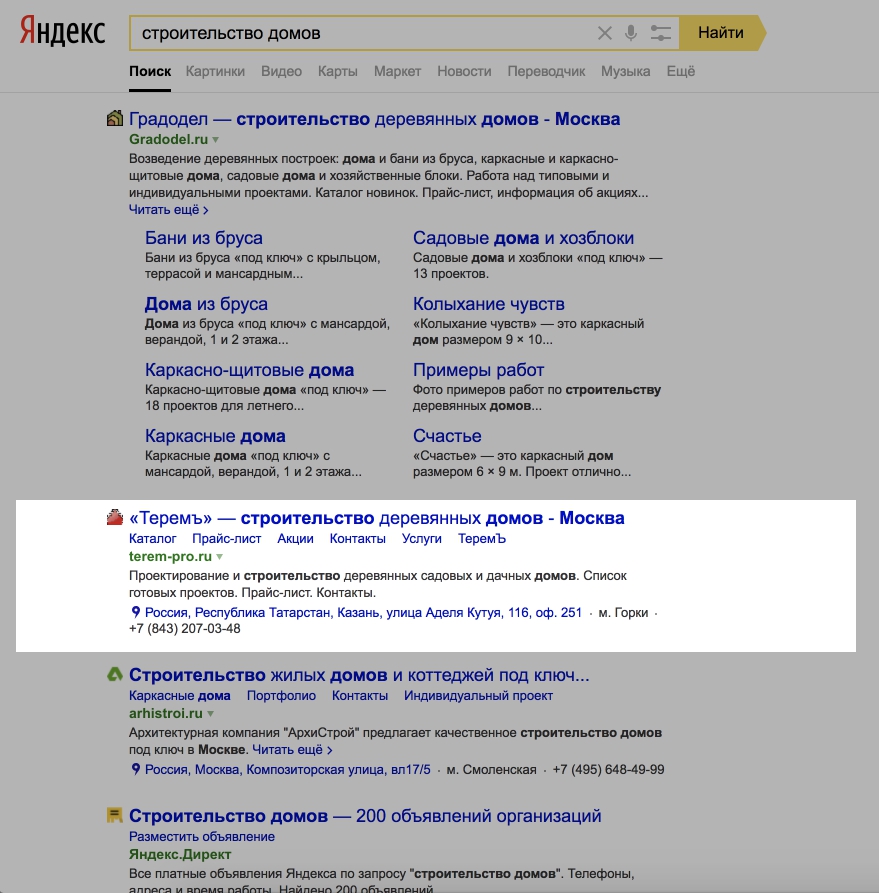879x893 pixels.
Task: Switch to the Маркет tab
Action: point(397,71)
